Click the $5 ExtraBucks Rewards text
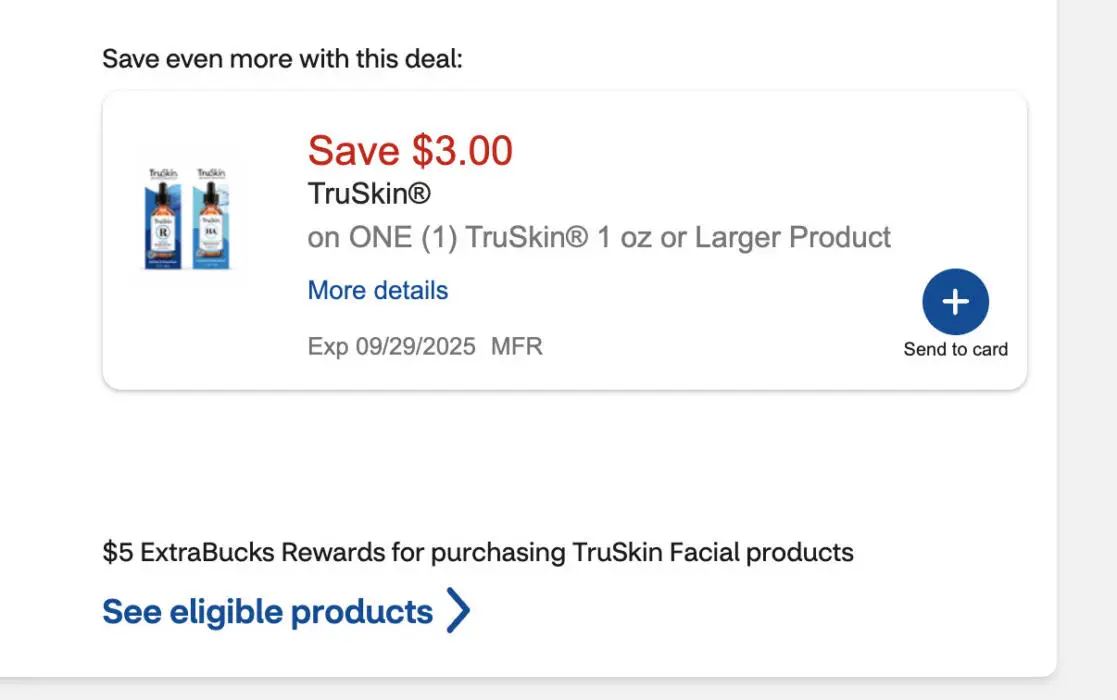The height and width of the screenshot is (700, 1117). [x=477, y=551]
